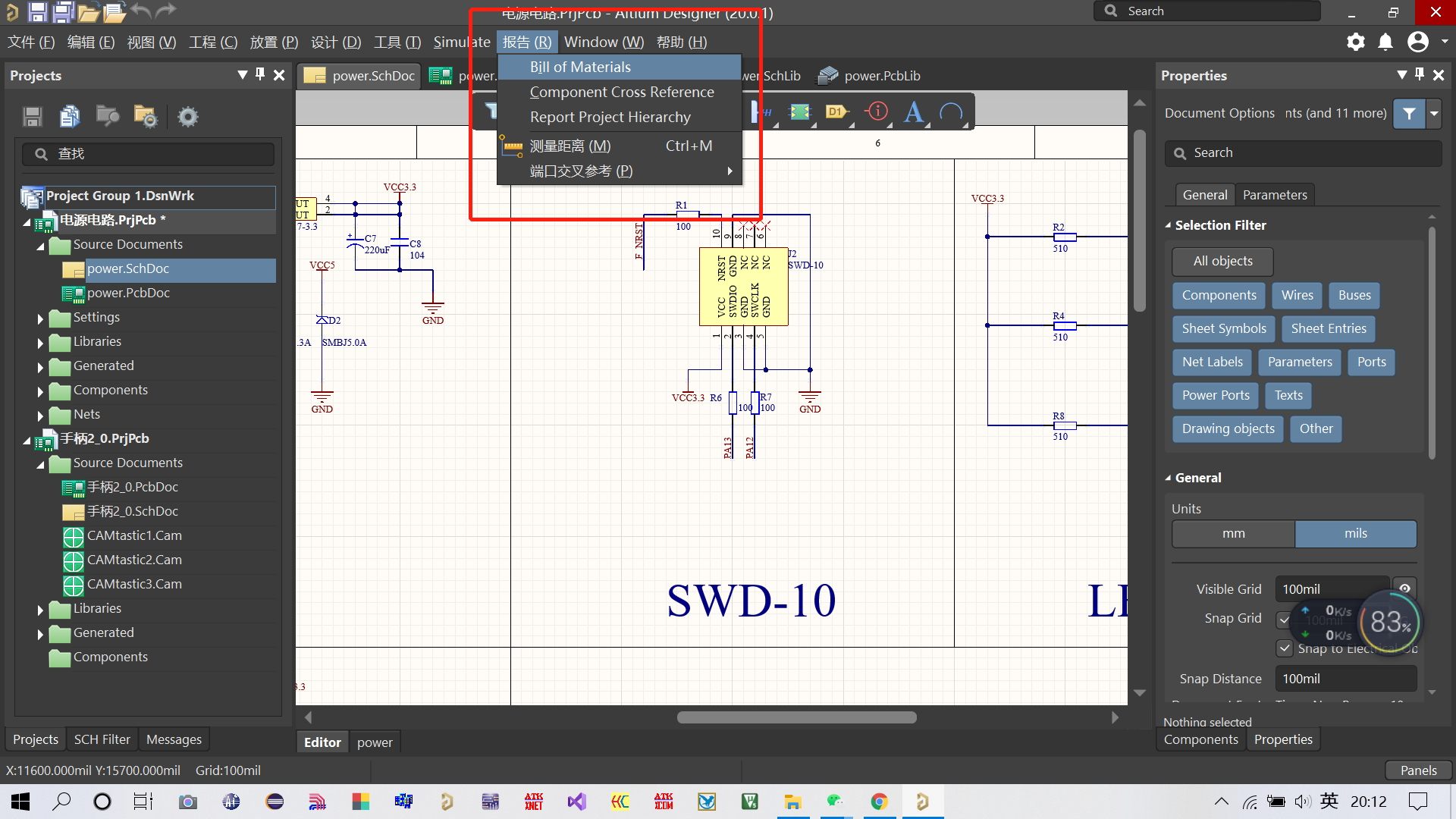Open the Panels button in status bar
This screenshot has width=1456, height=819.
[x=1418, y=770]
